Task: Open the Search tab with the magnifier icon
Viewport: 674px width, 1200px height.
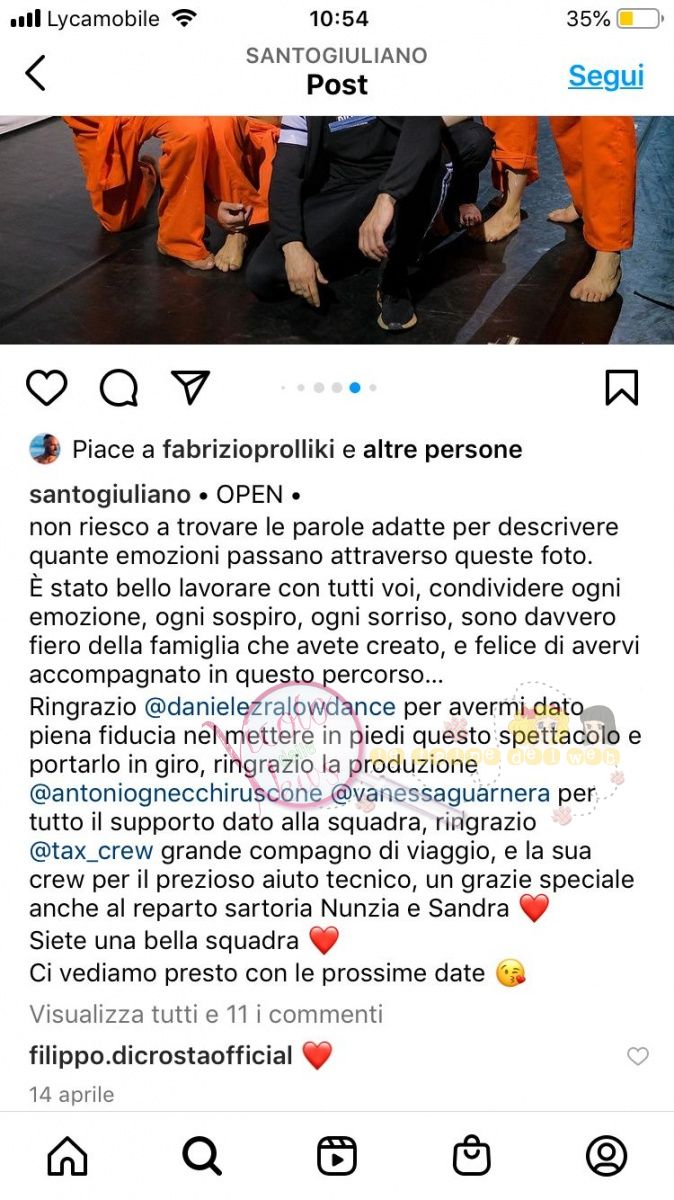Action: tap(202, 1156)
